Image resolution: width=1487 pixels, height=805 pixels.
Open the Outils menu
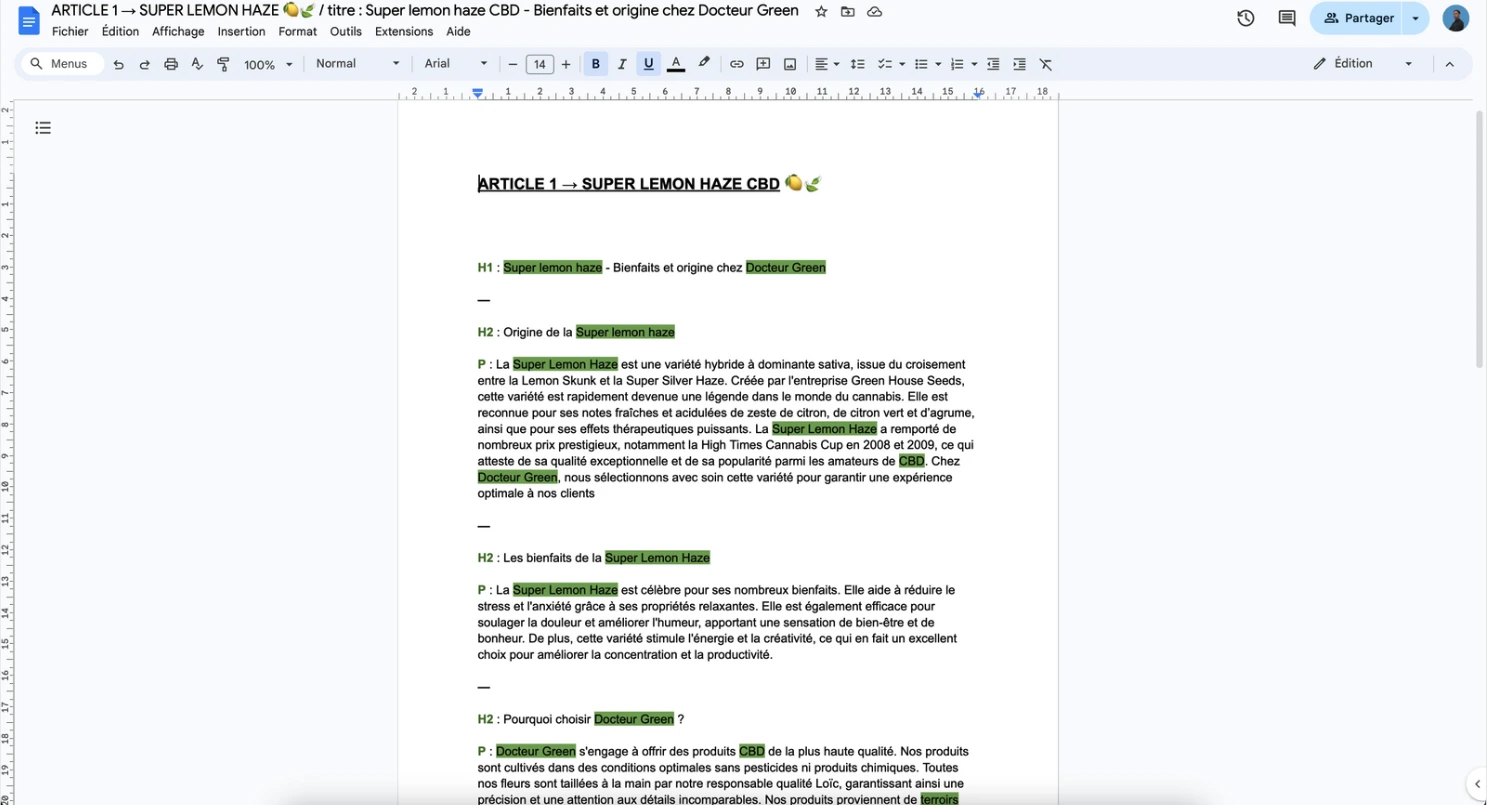346,31
